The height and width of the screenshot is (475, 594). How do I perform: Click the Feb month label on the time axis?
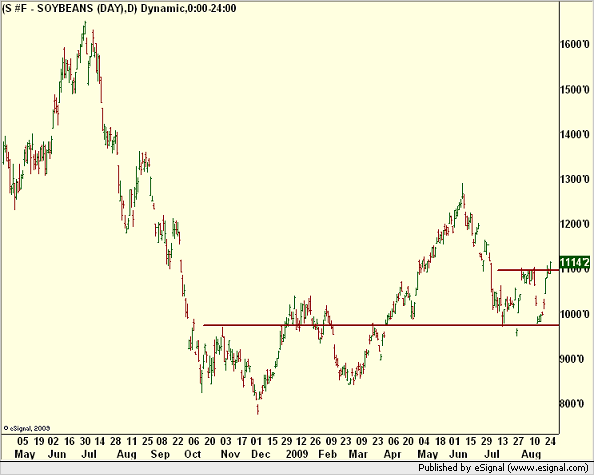tap(328, 454)
